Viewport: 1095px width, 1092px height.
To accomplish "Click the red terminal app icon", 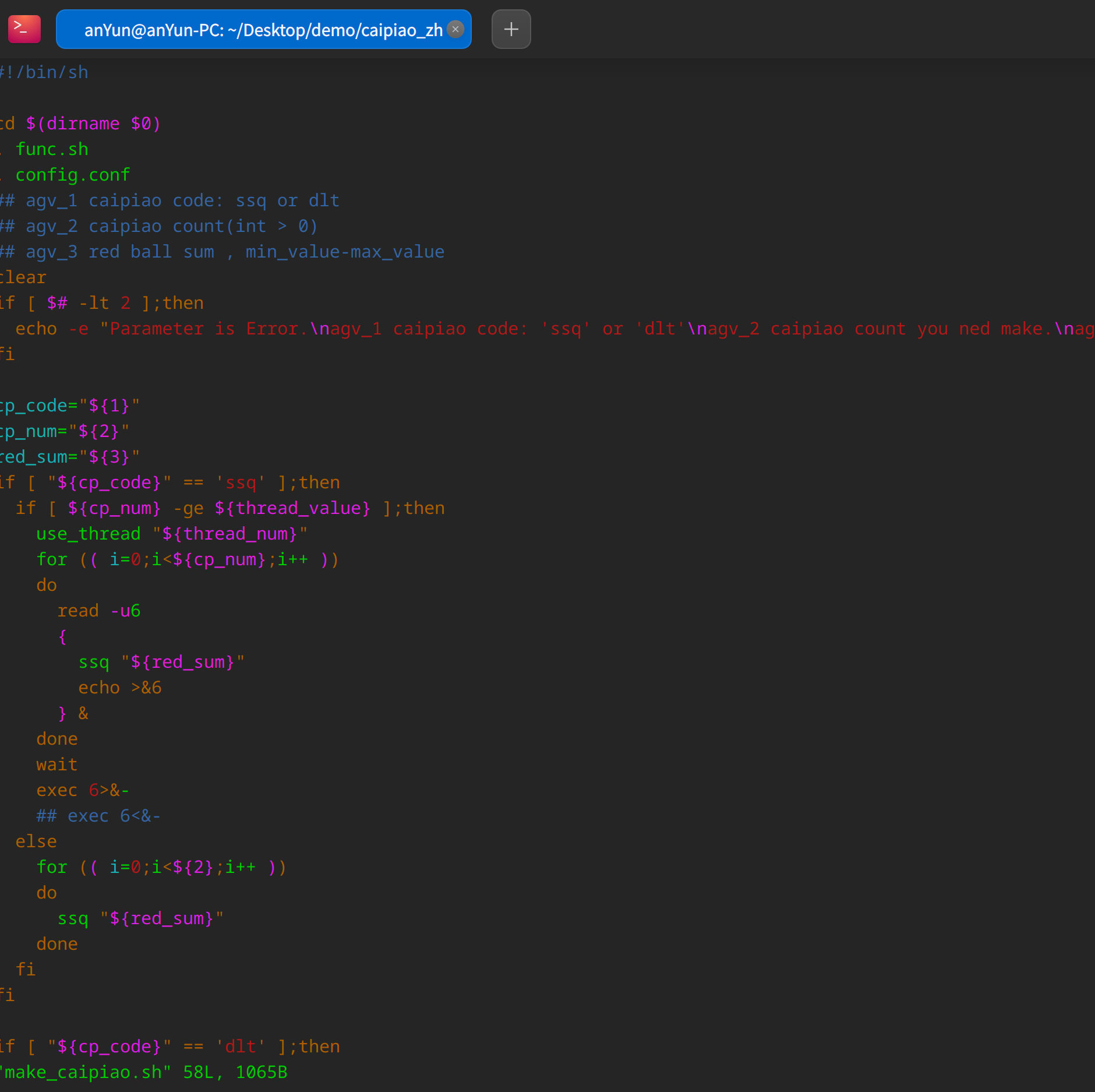I will (x=24, y=29).
